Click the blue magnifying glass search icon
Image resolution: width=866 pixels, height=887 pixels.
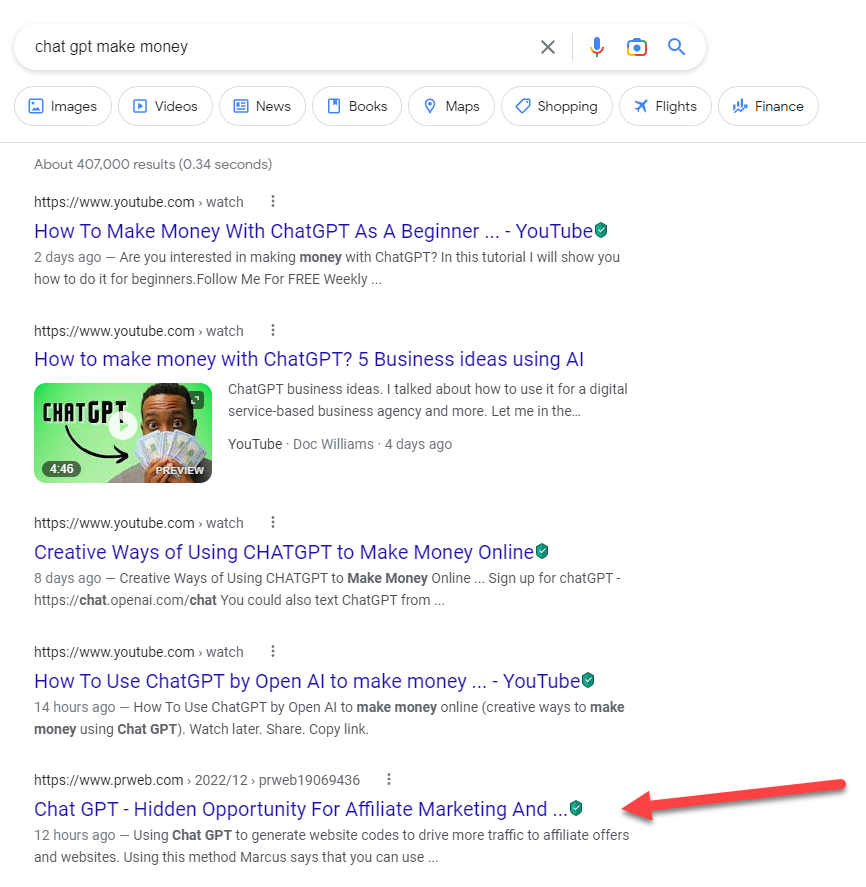(677, 46)
